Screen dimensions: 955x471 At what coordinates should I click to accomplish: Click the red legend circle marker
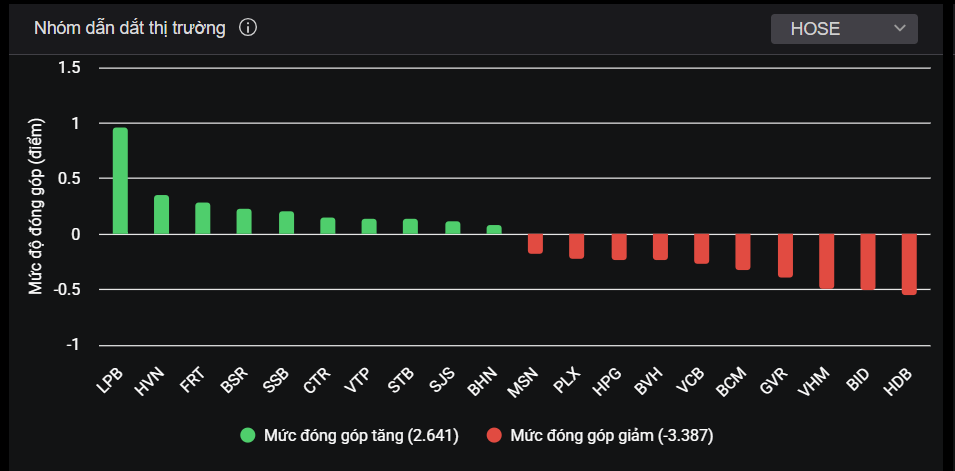click(x=493, y=435)
